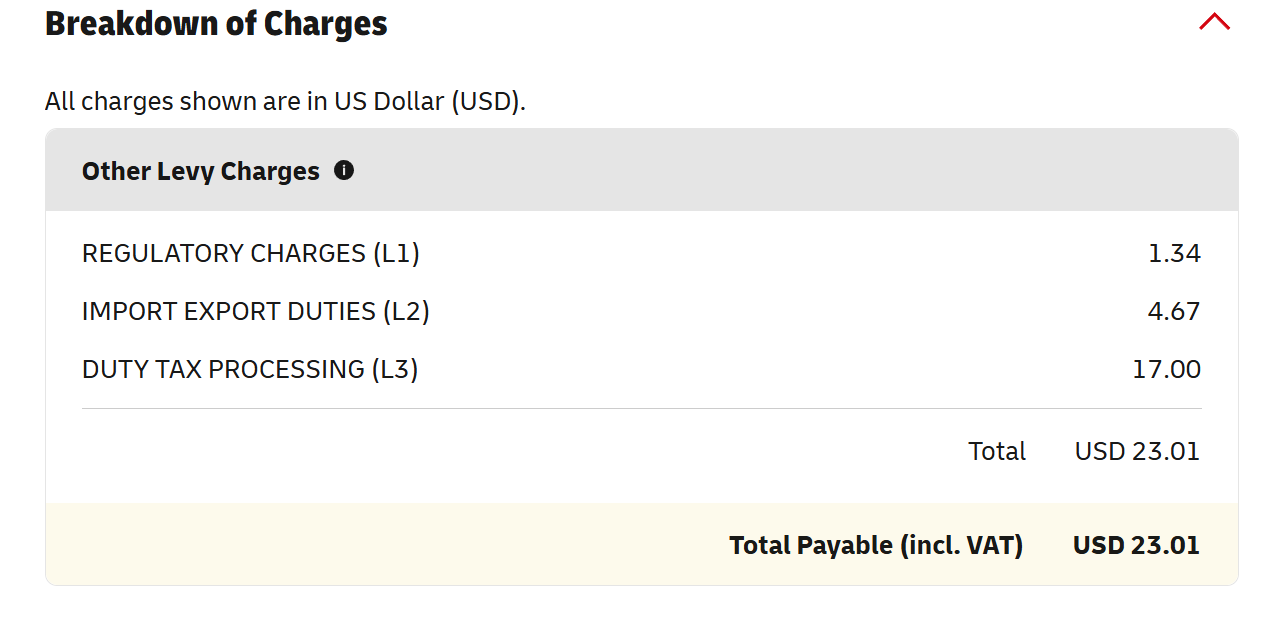Screen dimensions: 1281x619
Task: Click the Other Levy Charges info icon
Action: [x=344, y=170]
